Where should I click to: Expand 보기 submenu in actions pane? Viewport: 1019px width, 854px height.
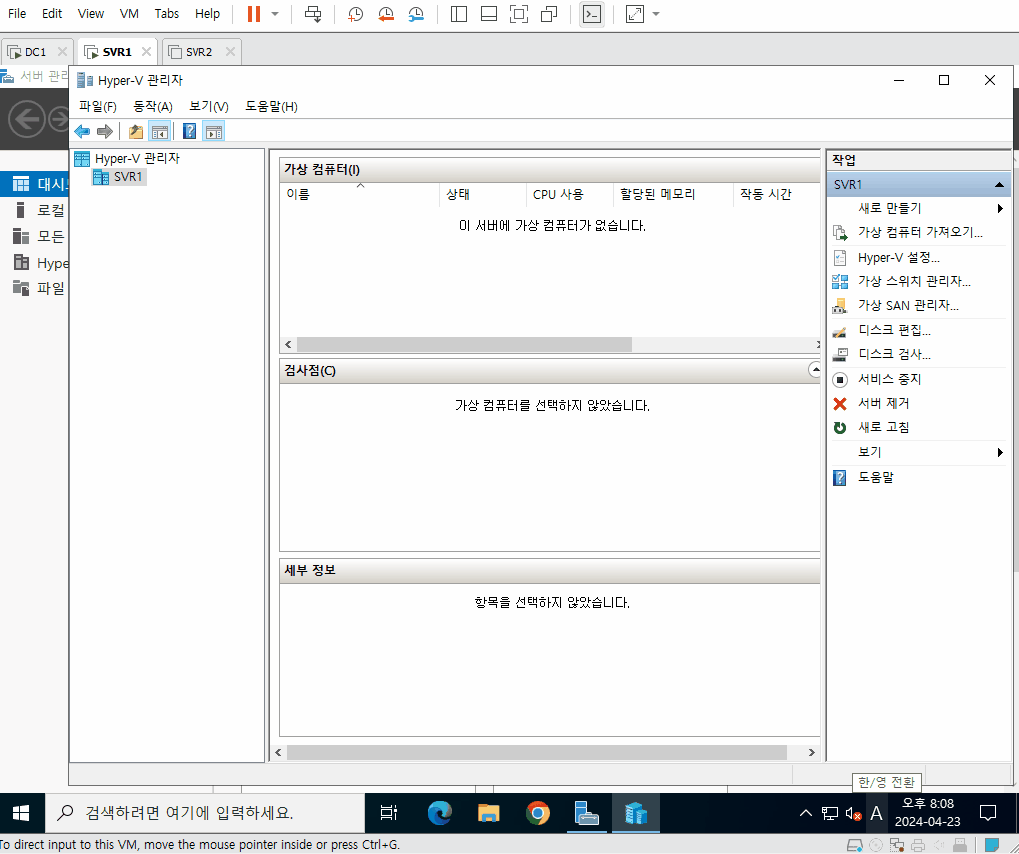[x=1000, y=452]
